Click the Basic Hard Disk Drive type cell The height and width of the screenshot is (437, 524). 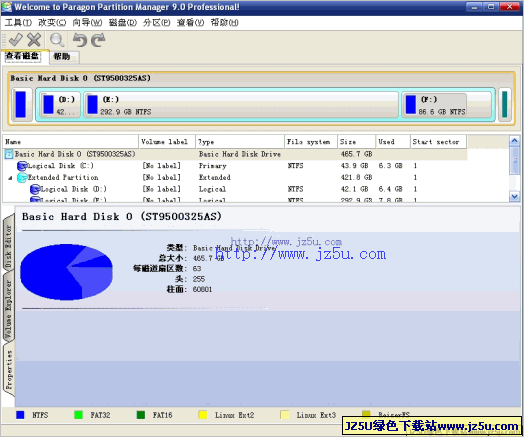[240, 154]
